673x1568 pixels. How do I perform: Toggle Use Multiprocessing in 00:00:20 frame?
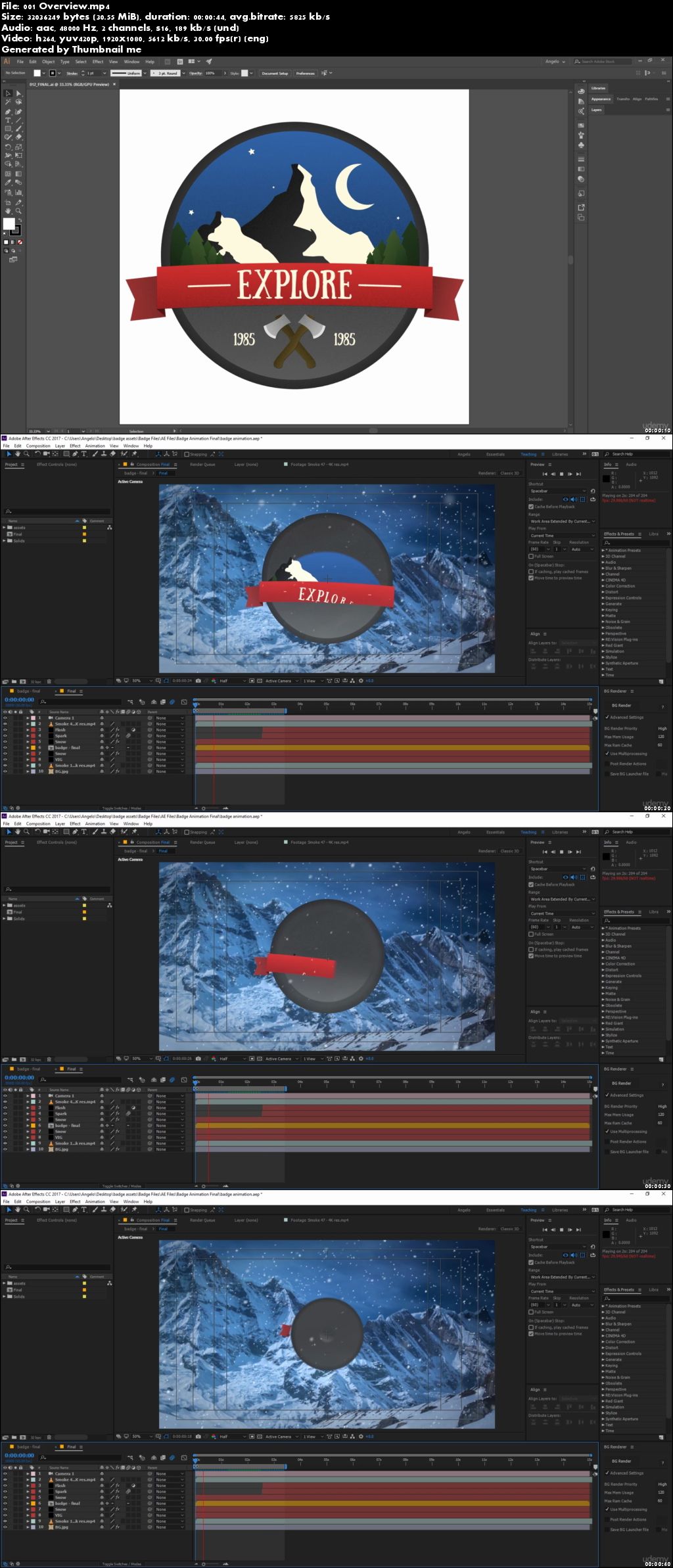point(607,754)
